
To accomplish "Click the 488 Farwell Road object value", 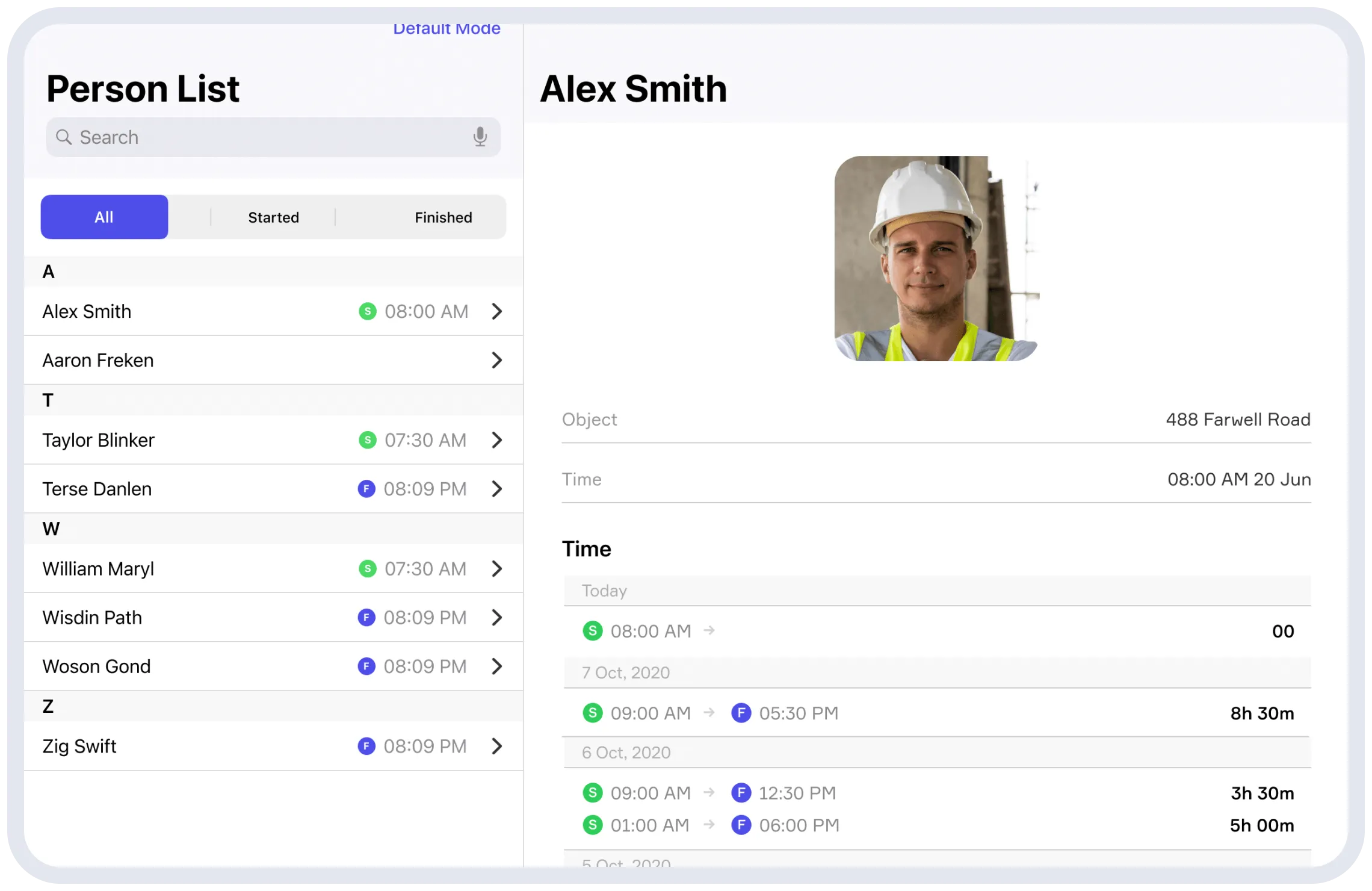I will pyautogui.click(x=1238, y=420).
